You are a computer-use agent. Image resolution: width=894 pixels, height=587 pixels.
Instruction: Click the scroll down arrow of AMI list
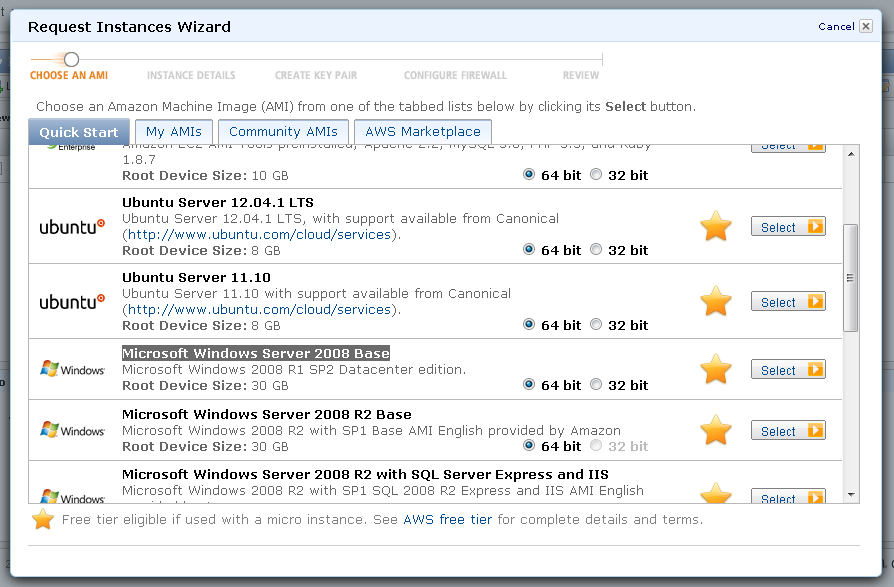tap(851, 495)
